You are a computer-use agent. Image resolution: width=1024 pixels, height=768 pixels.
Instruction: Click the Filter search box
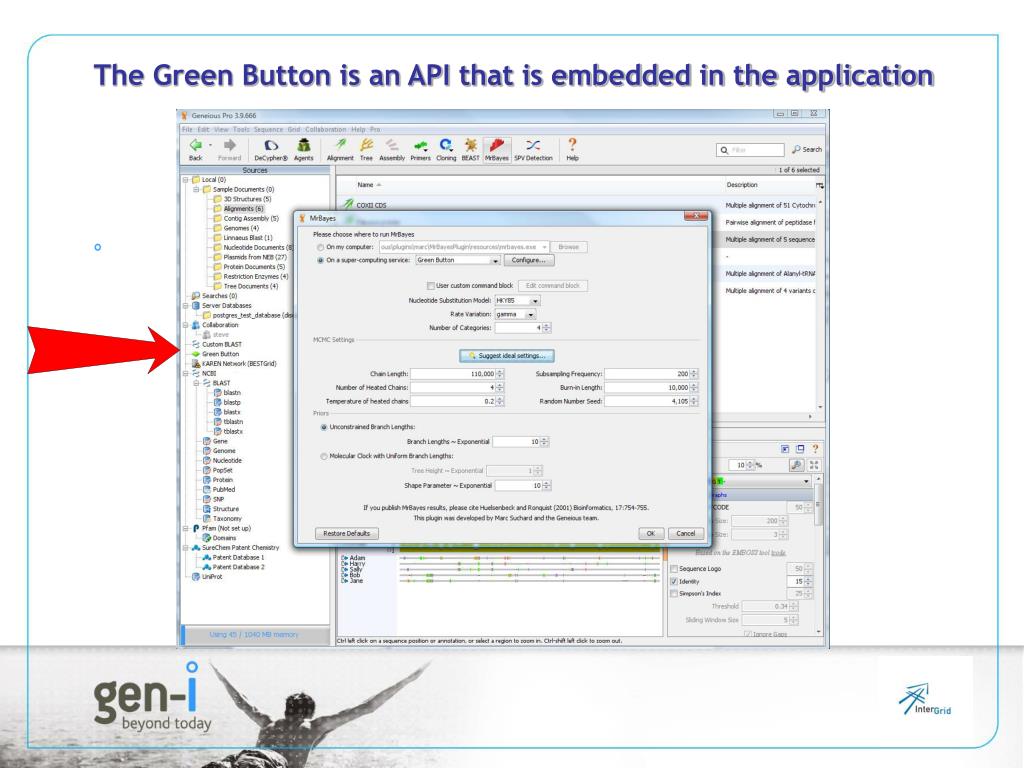(750, 150)
